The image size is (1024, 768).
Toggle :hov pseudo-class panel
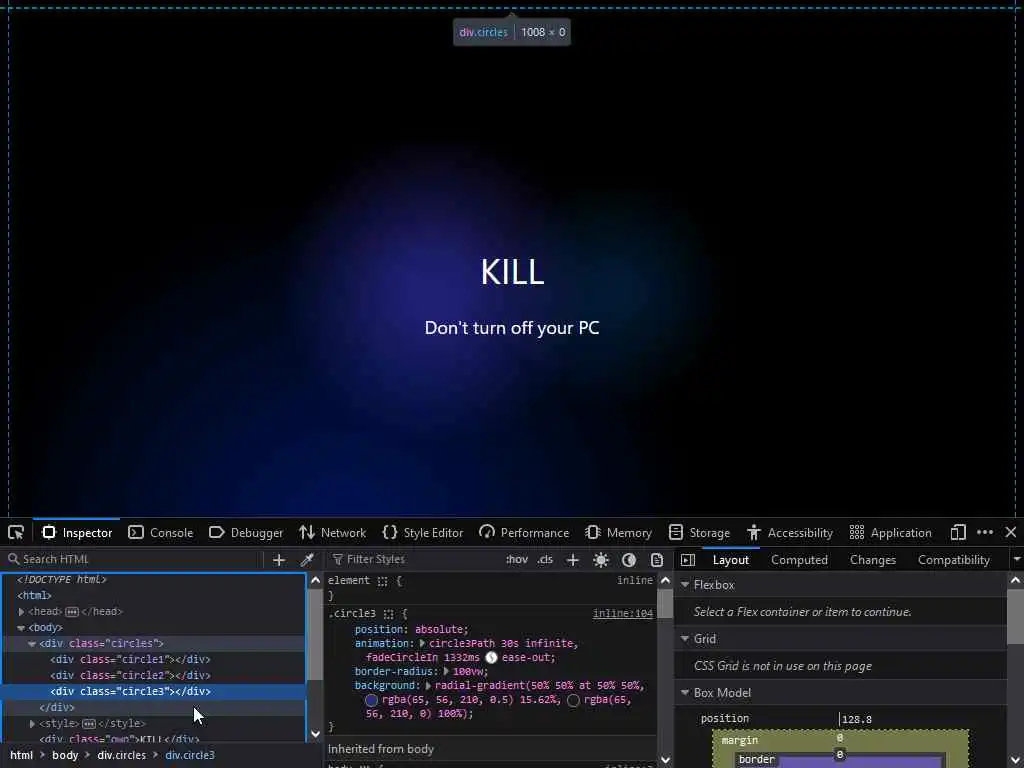(x=517, y=560)
